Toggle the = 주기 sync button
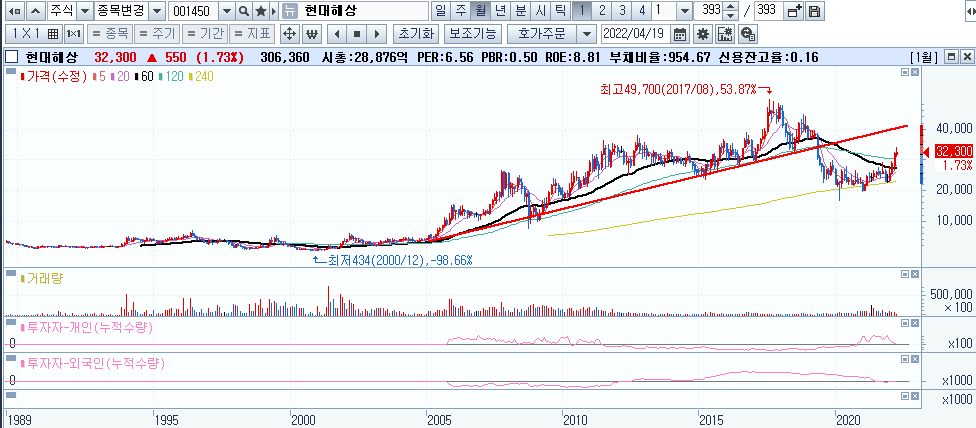 tap(156, 34)
